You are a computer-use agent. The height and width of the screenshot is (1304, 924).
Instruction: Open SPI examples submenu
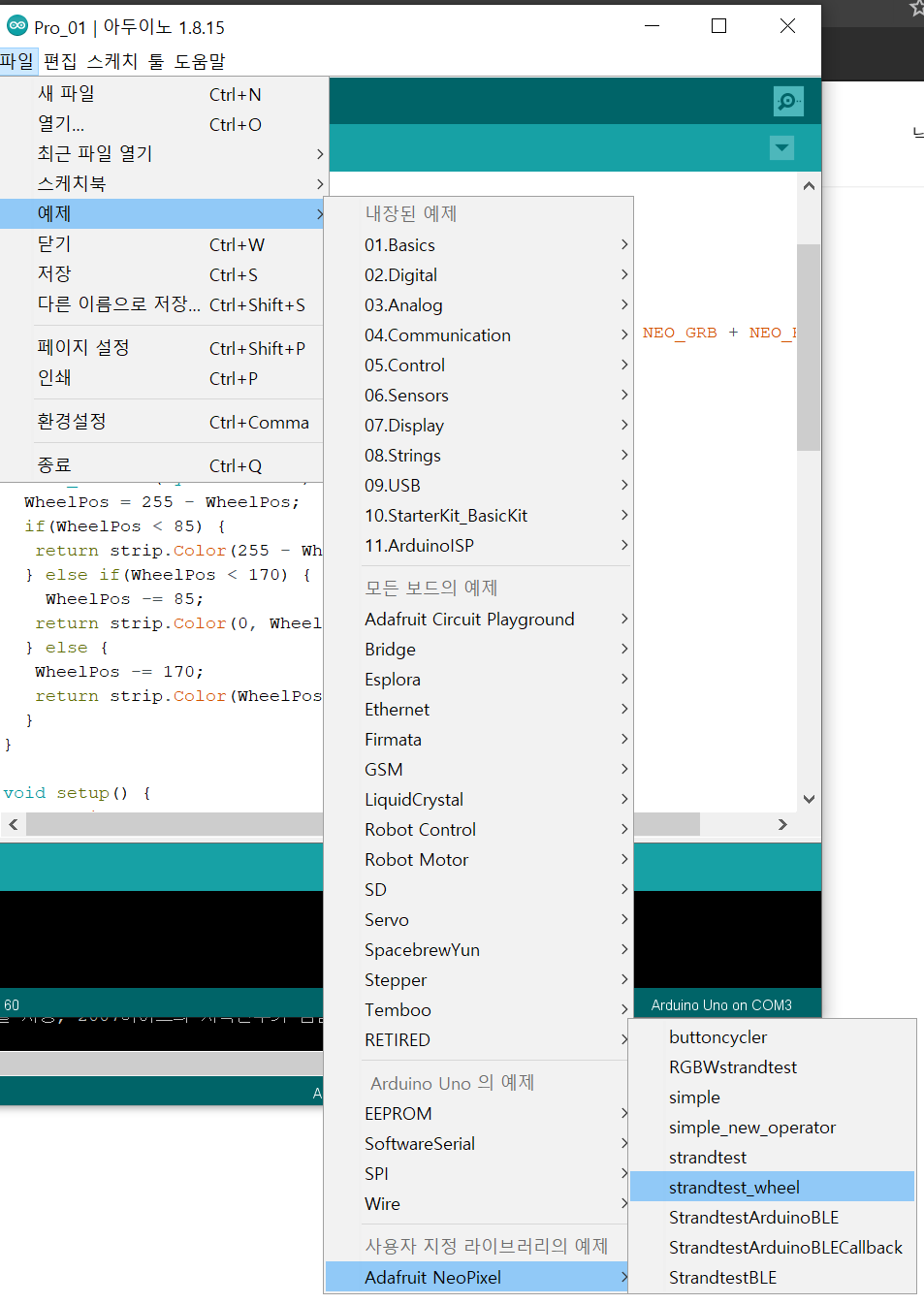(x=479, y=1174)
